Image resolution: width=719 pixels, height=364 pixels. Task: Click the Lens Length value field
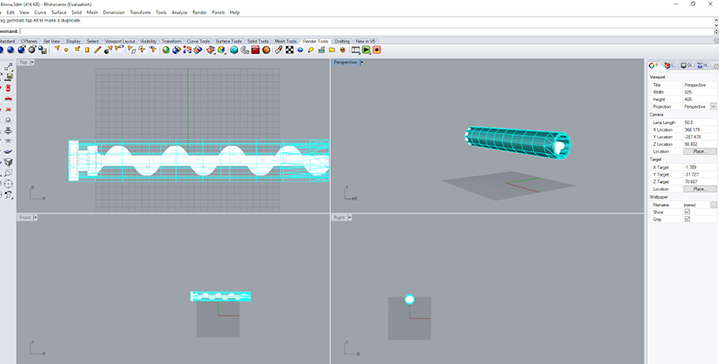point(699,122)
